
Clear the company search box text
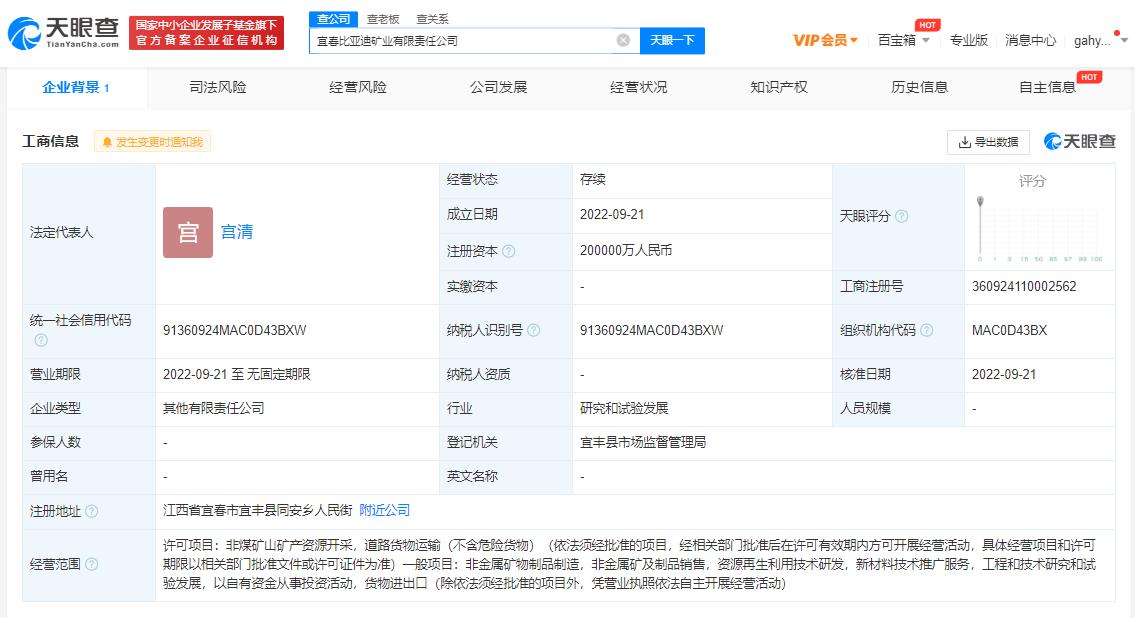click(x=623, y=41)
